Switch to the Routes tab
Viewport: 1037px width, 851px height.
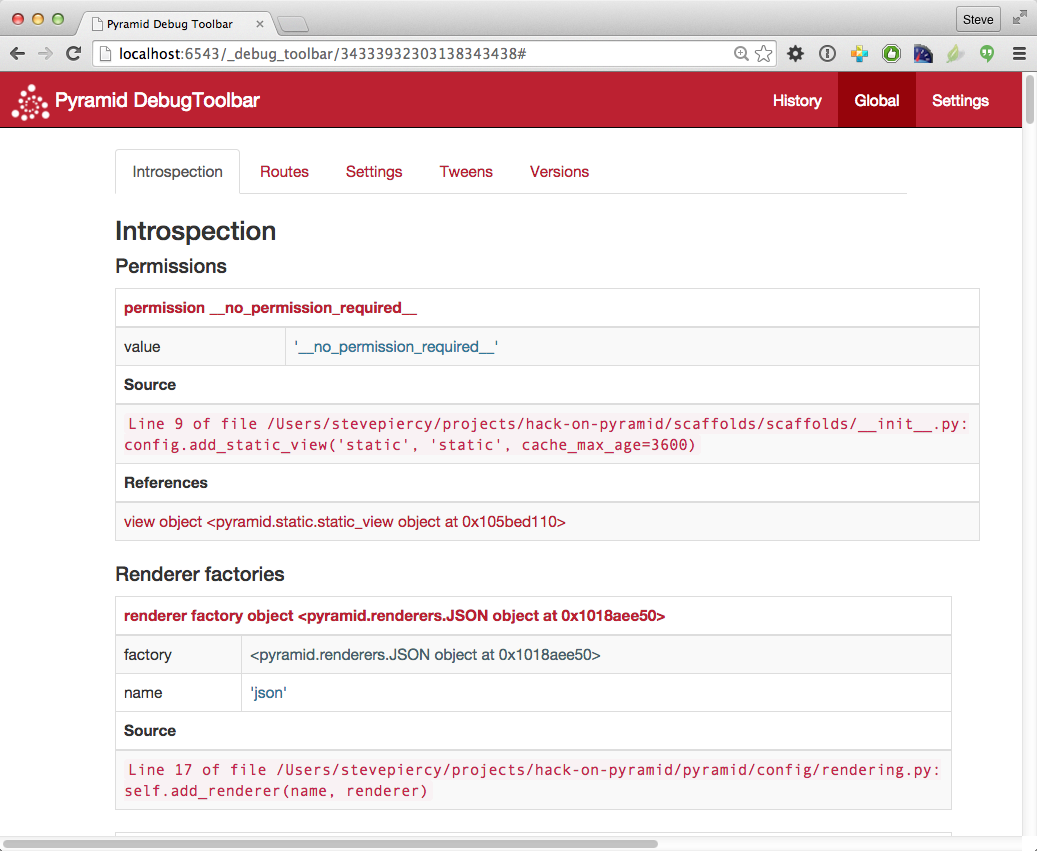[284, 172]
